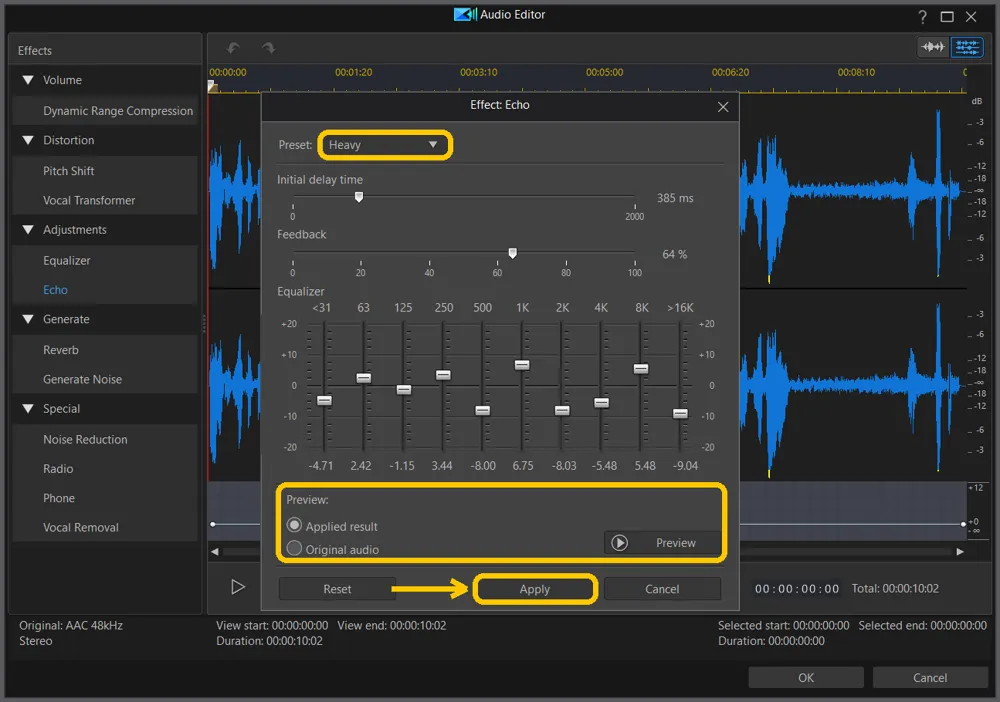Cancel the Echo effect dialog

[662, 589]
